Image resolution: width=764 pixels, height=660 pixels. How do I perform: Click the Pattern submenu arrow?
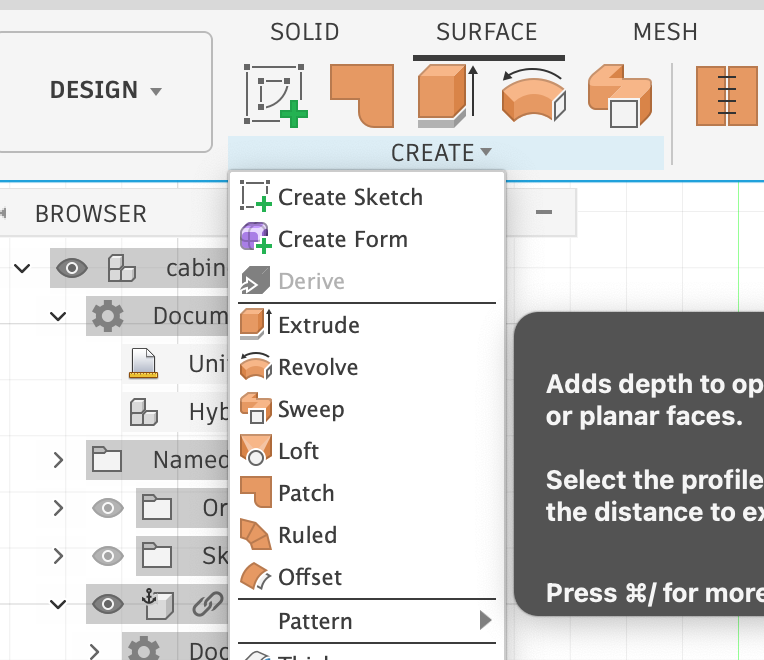pos(485,621)
